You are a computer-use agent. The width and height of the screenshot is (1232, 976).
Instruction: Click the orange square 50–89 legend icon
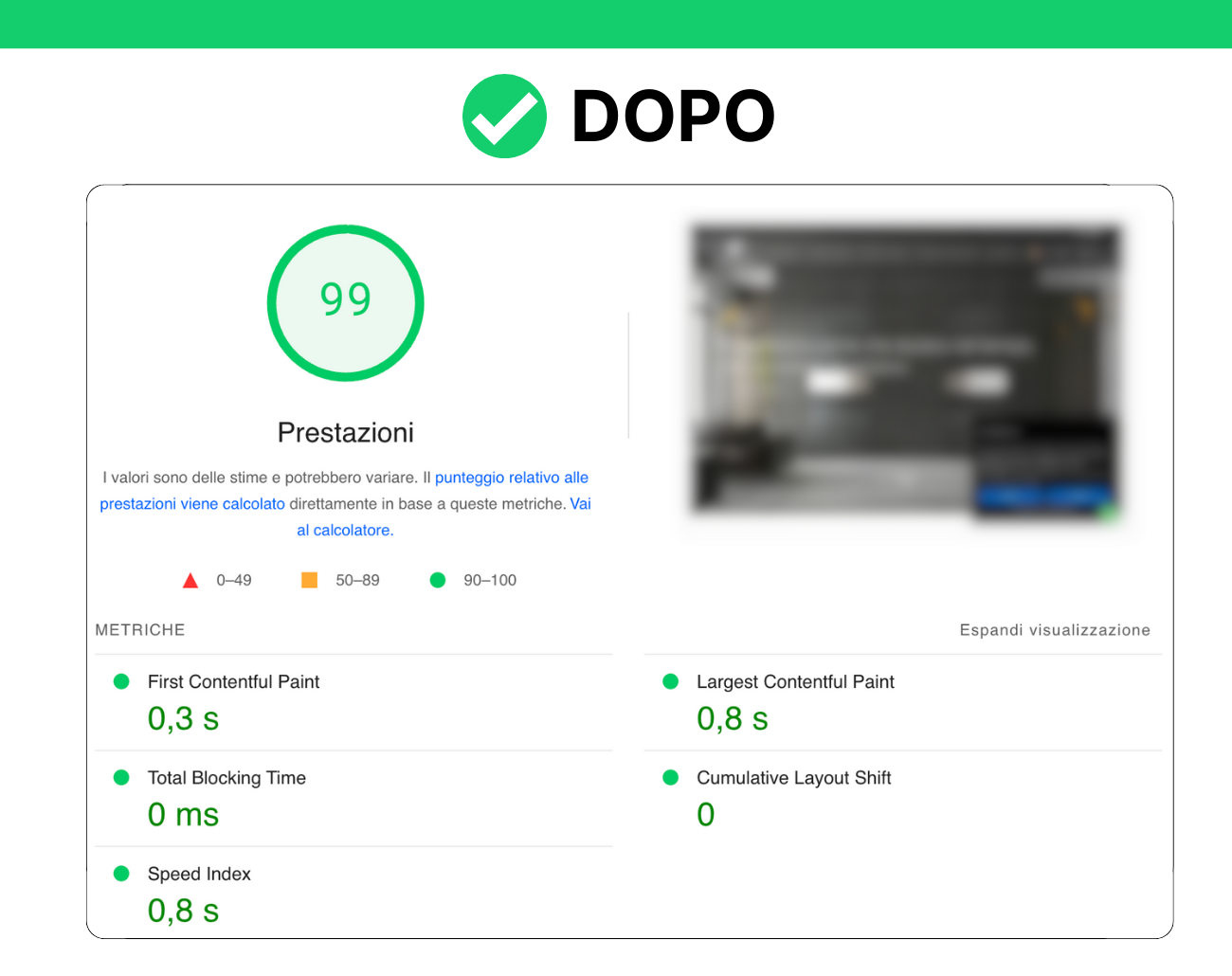click(x=309, y=580)
